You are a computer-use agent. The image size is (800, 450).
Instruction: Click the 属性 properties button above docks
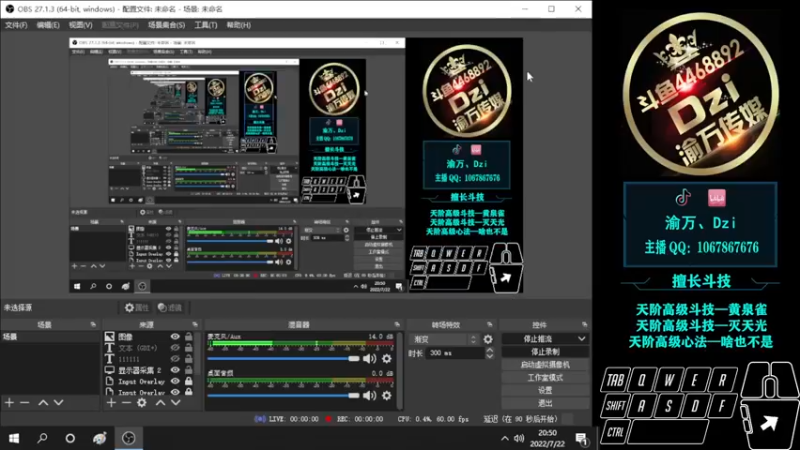(x=137, y=308)
